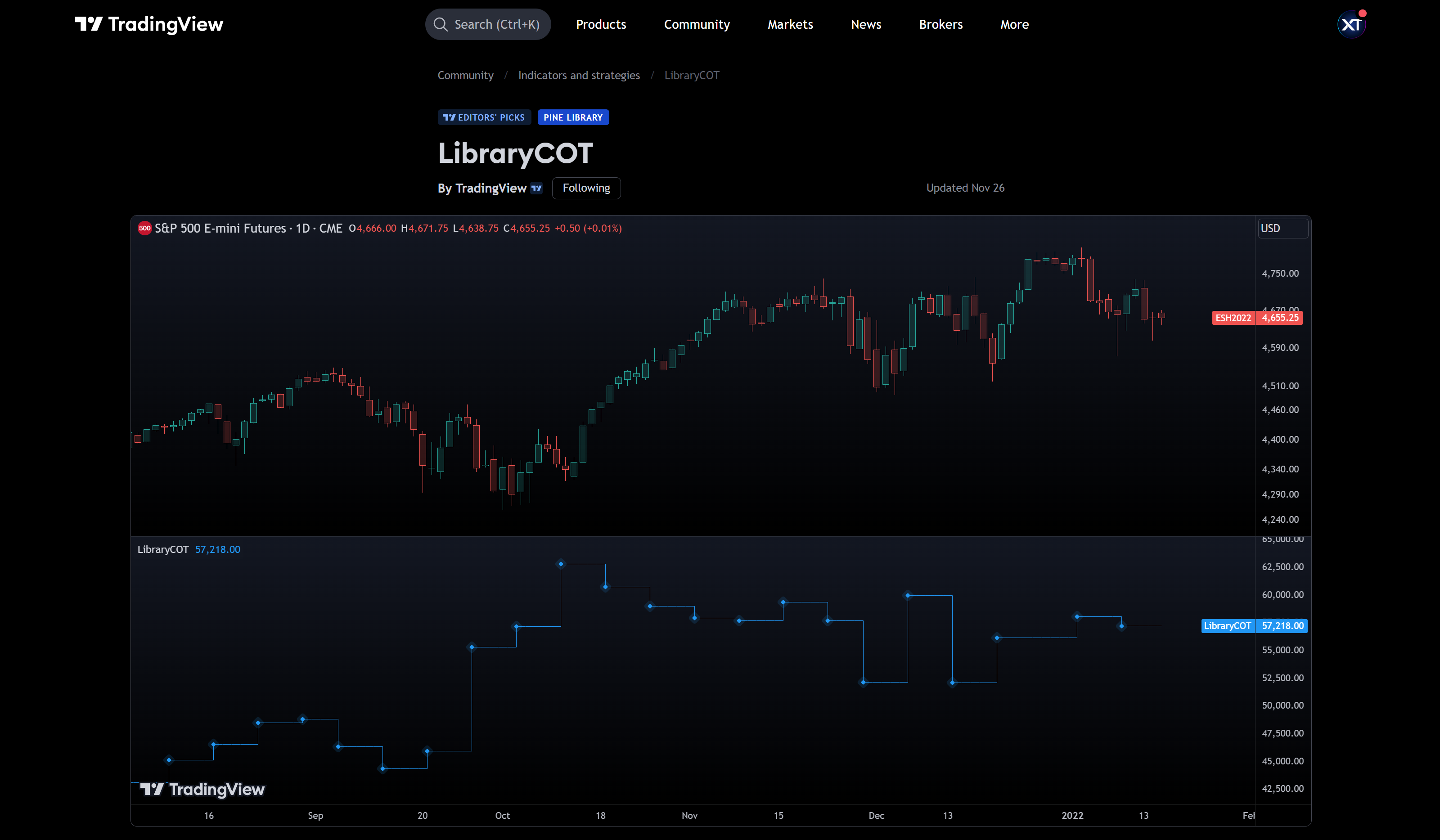The width and height of the screenshot is (1440, 840).
Task: Unfollow by clicking the Following toggle
Action: (x=586, y=188)
